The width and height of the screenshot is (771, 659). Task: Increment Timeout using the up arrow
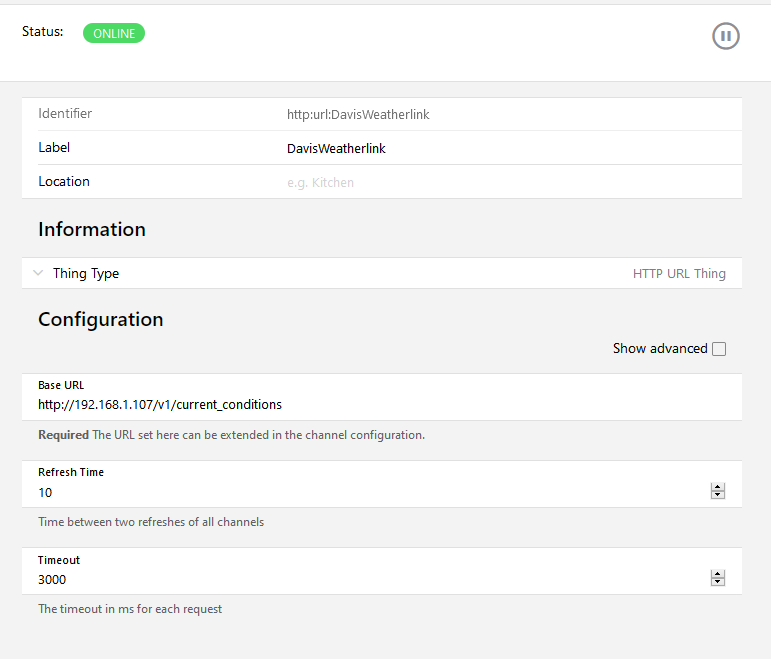pyautogui.click(x=717, y=574)
